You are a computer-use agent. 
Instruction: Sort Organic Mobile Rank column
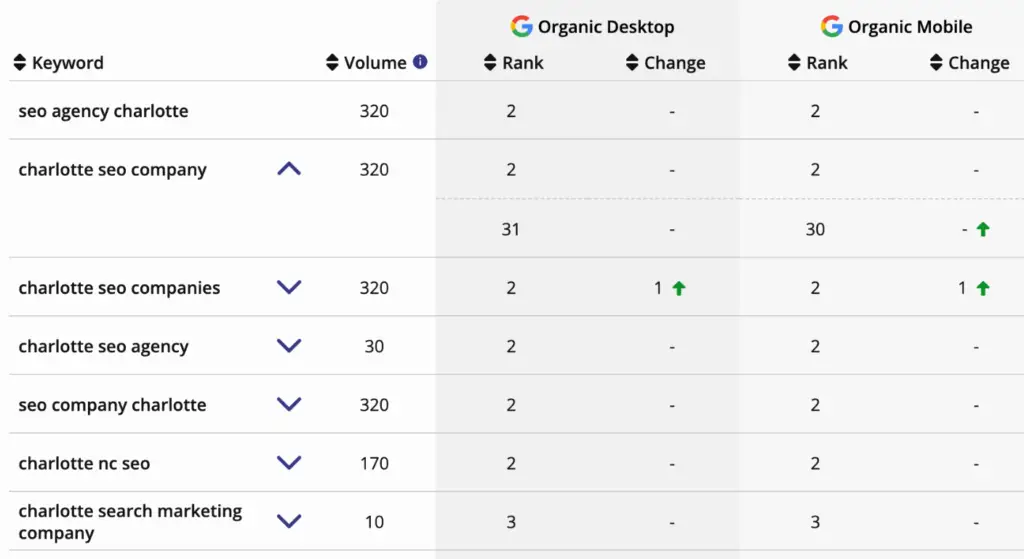(x=794, y=63)
